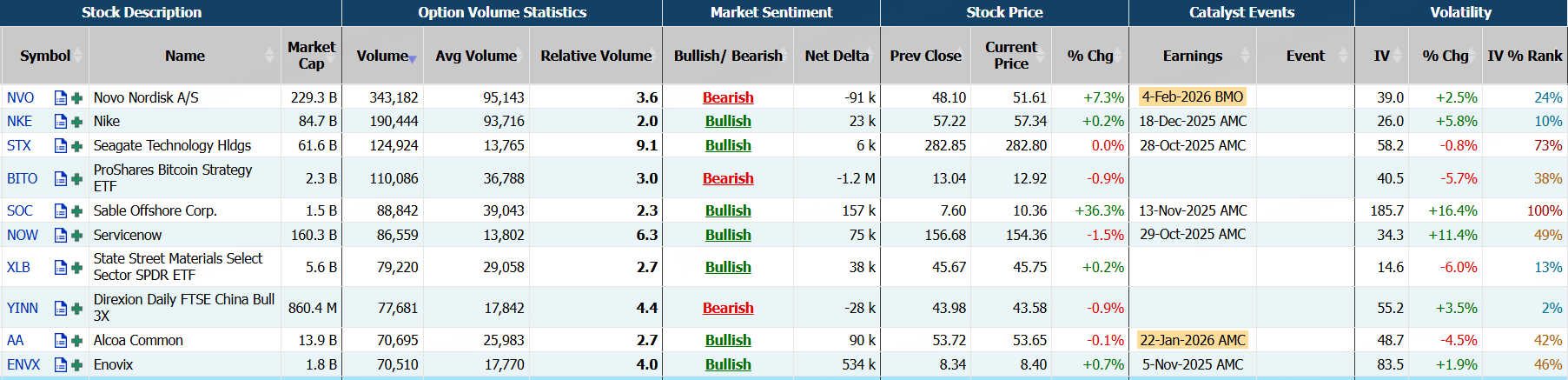Screen dimensions: 1568x380
Task: Toggle the Volume column sort arrow
Action: pyautogui.click(x=413, y=58)
